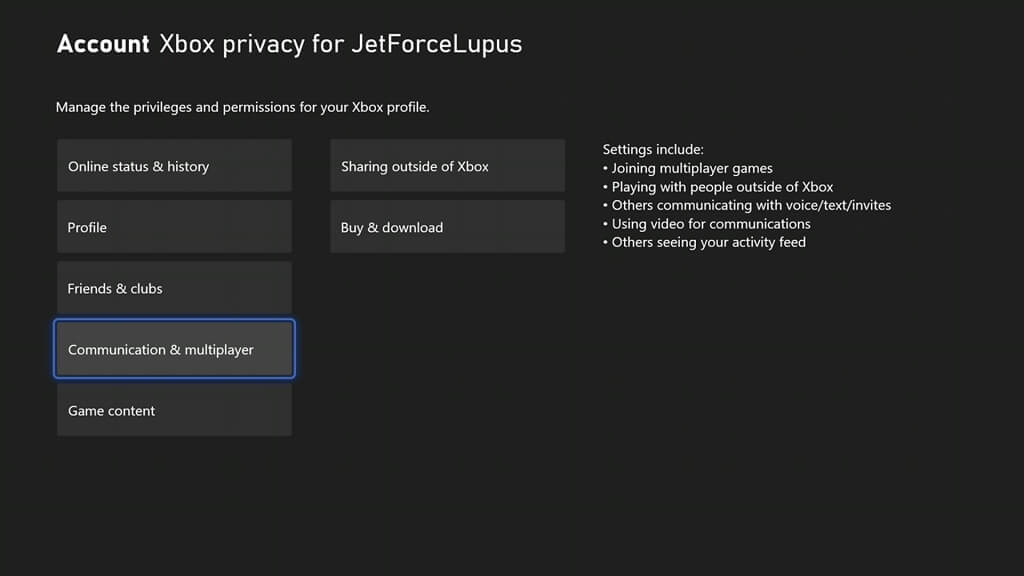This screenshot has width=1024, height=576.
Task: Click the 'Settings include:' heading
Action: coord(653,150)
